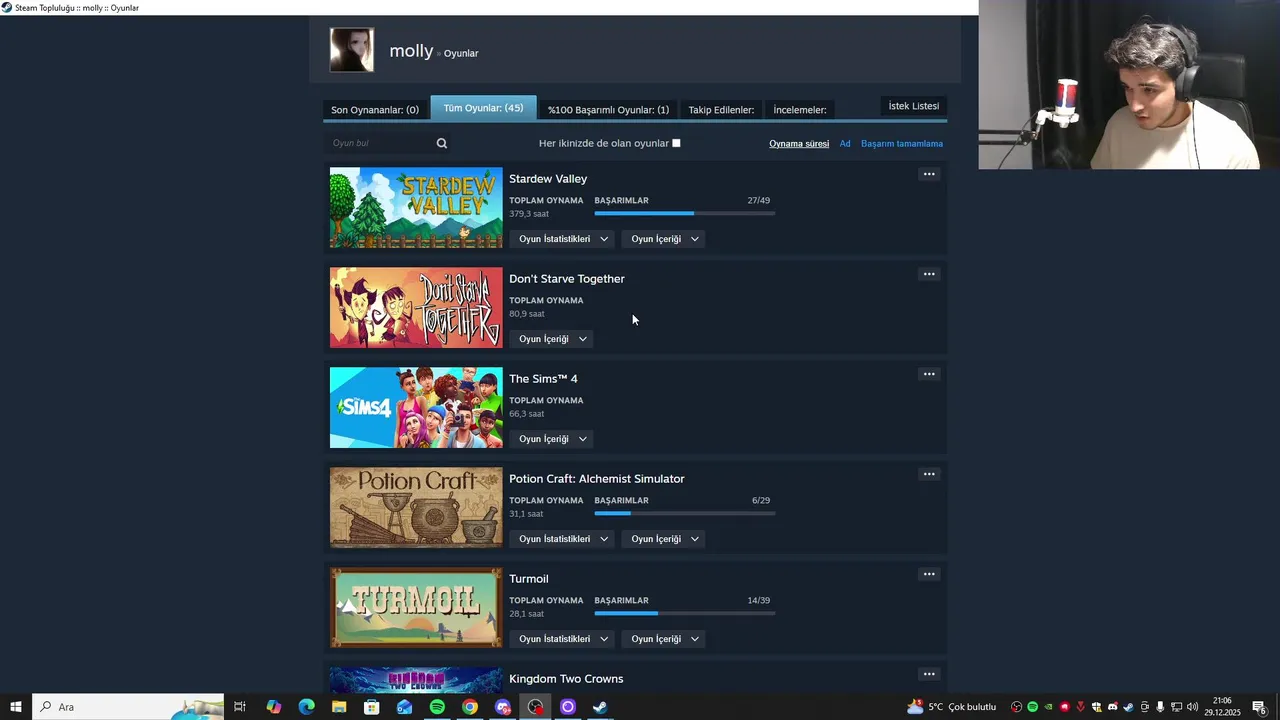The width and height of the screenshot is (1280, 720).
Task: Select the Tüm Oyunlar (45) tab
Action: click(x=483, y=108)
